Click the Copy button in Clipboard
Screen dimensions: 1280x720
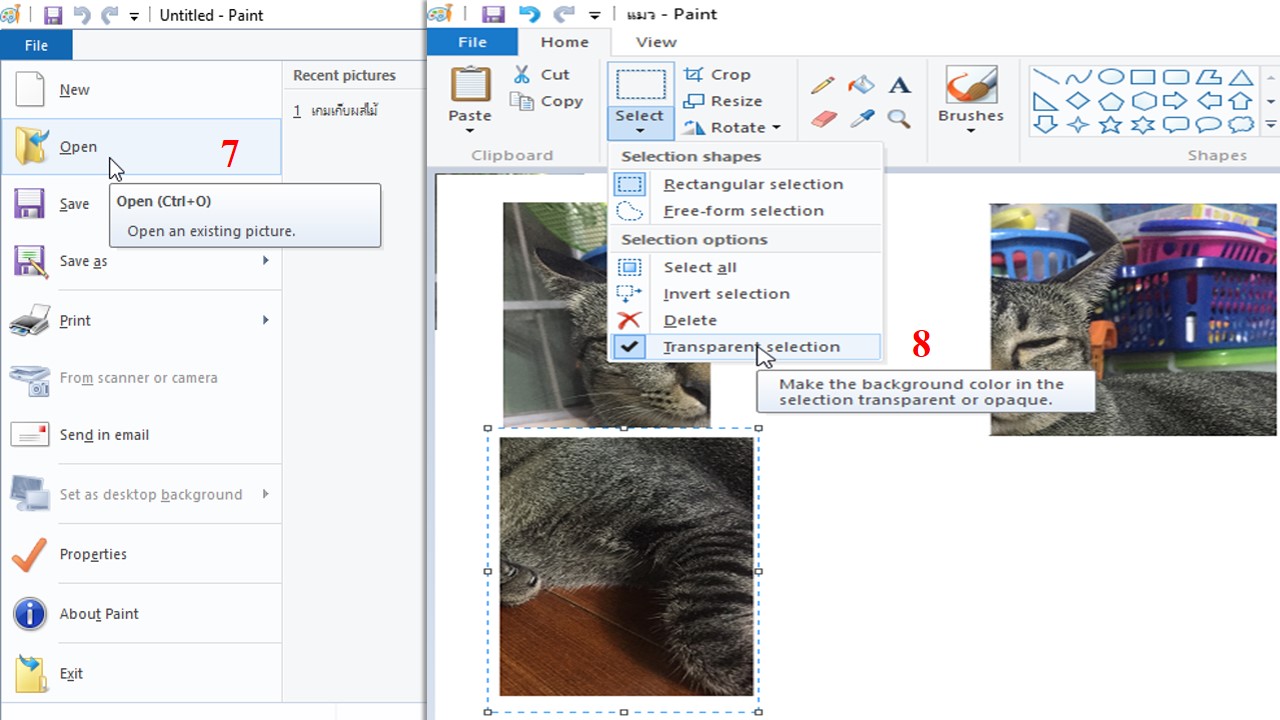pyautogui.click(x=547, y=101)
